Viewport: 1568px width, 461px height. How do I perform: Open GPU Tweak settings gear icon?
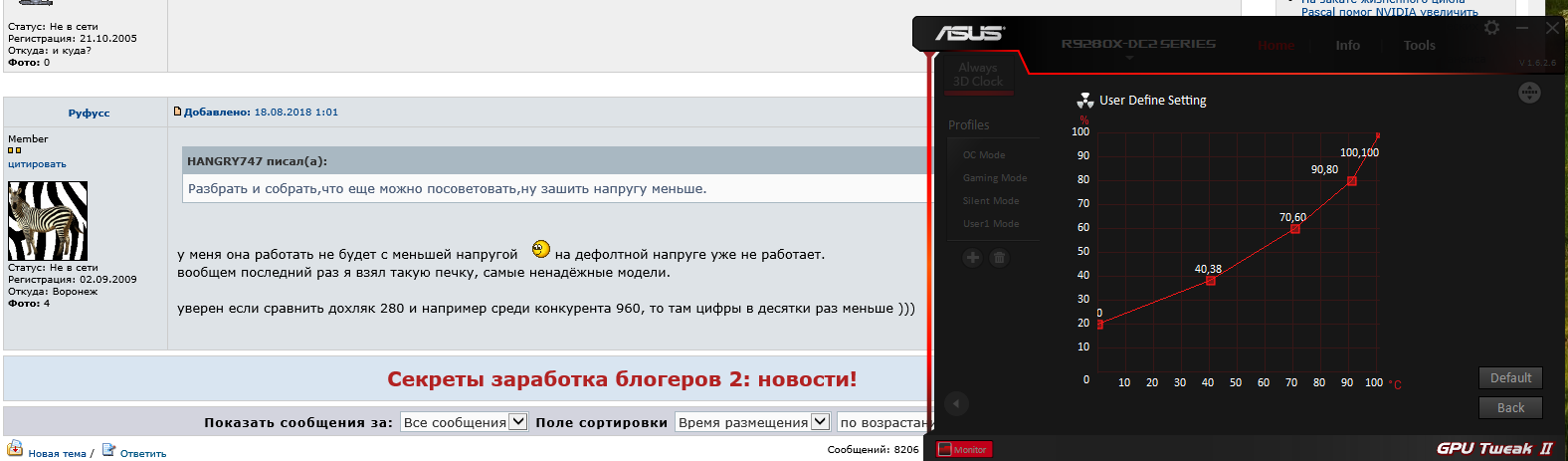pos(1491,28)
